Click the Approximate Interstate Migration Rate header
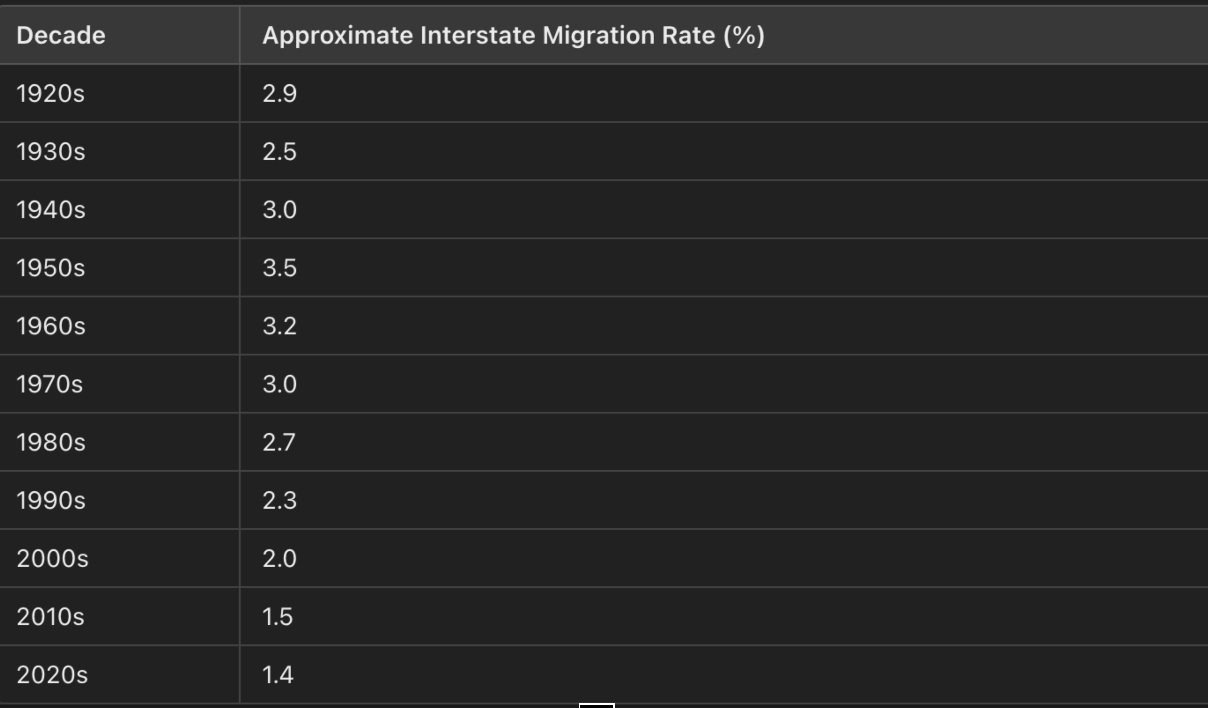The image size is (1208, 708). coord(513,36)
